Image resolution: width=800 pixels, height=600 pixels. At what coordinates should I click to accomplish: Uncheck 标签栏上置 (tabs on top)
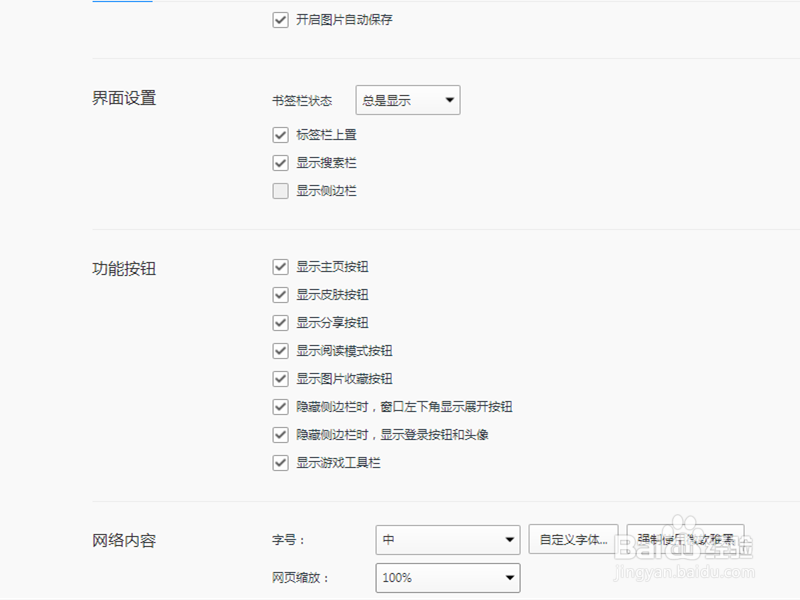[x=279, y=134]
